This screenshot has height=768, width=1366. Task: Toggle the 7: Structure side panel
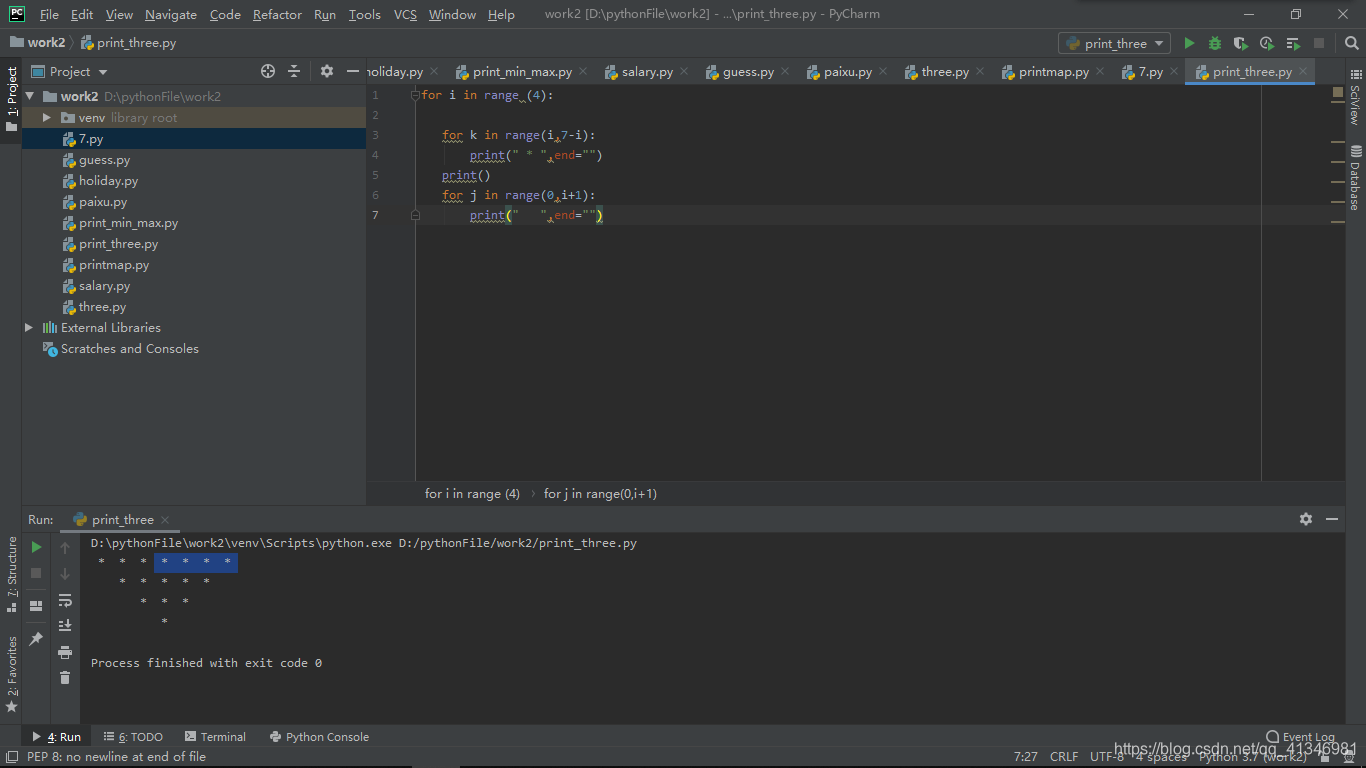click(x=12, y=574)
